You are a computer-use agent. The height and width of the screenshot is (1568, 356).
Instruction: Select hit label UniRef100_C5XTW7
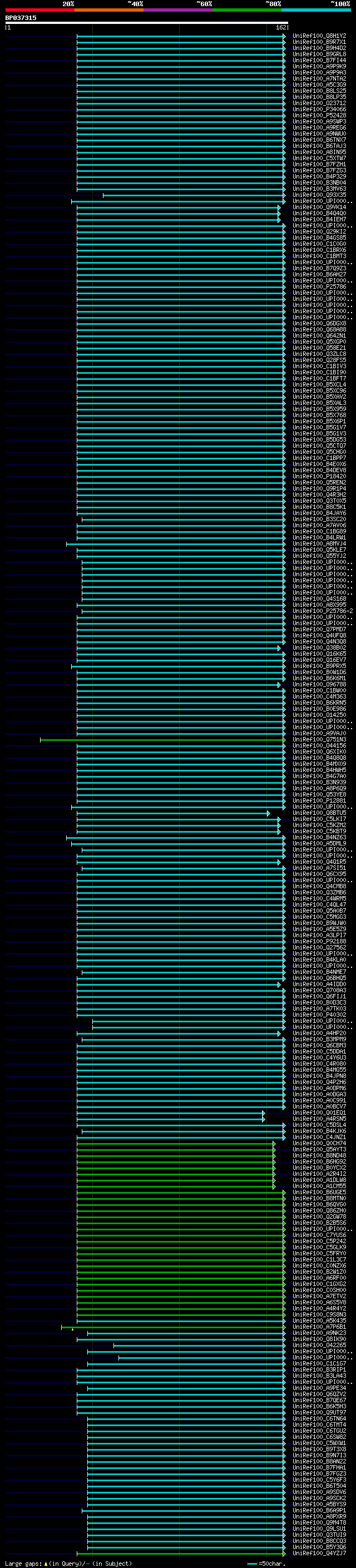coord(319,159)
